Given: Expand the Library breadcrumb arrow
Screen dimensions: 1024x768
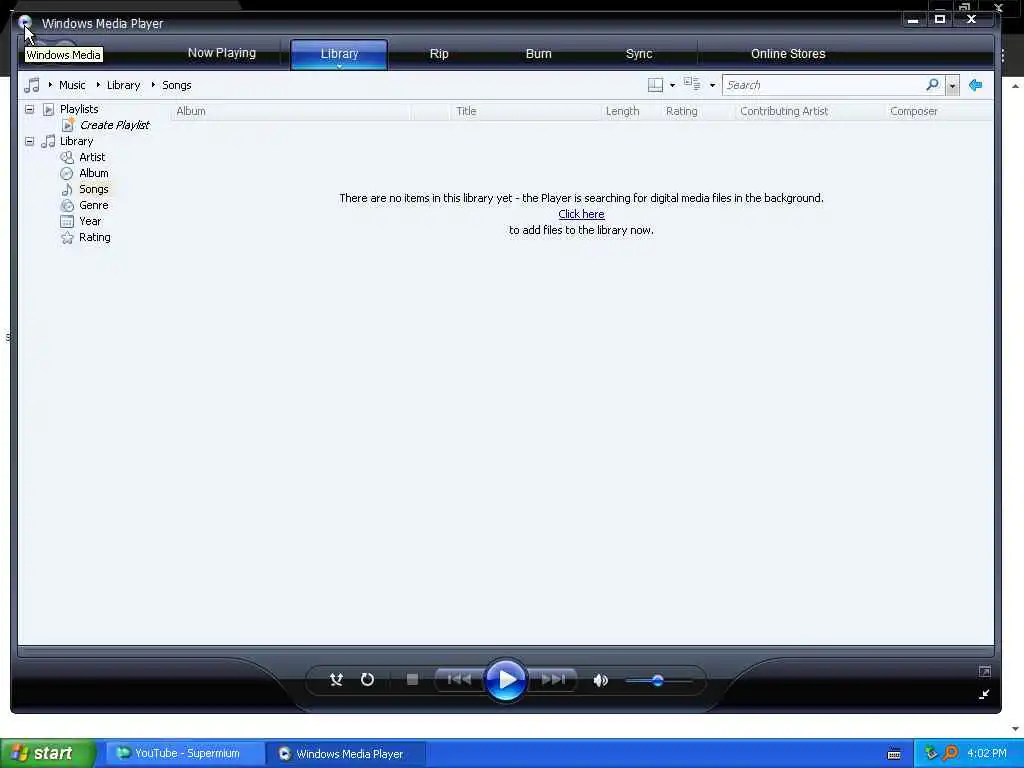Looking at the screenshot, I should (x=98, y=85).
